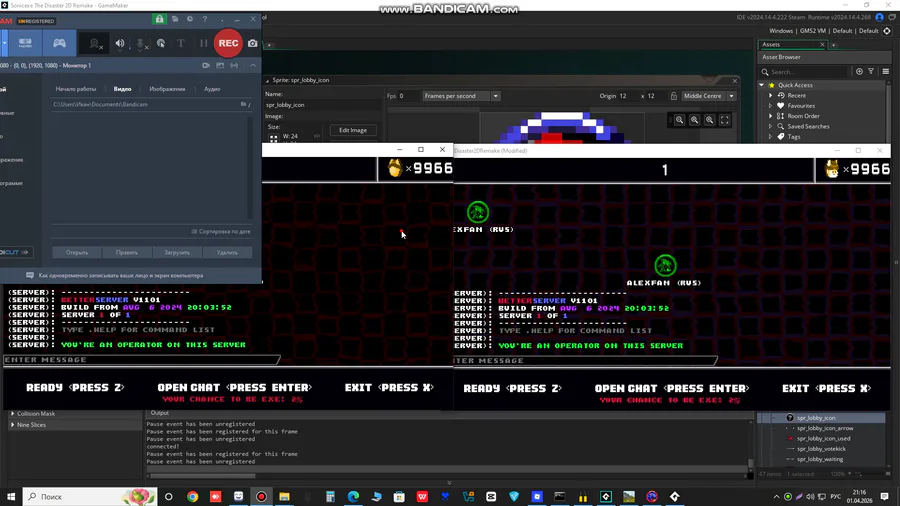Select spr_lobby_votekick in asset tree
Viewport: 900px width, 506px height.
[x=821, y=449]
